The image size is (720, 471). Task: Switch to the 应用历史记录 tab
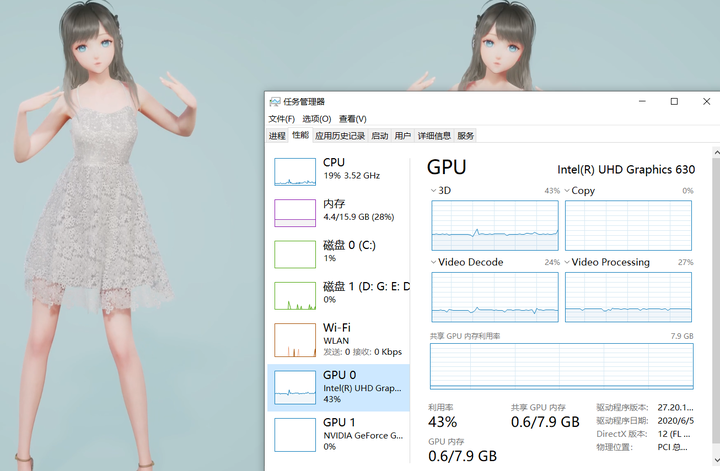(340, 135)
